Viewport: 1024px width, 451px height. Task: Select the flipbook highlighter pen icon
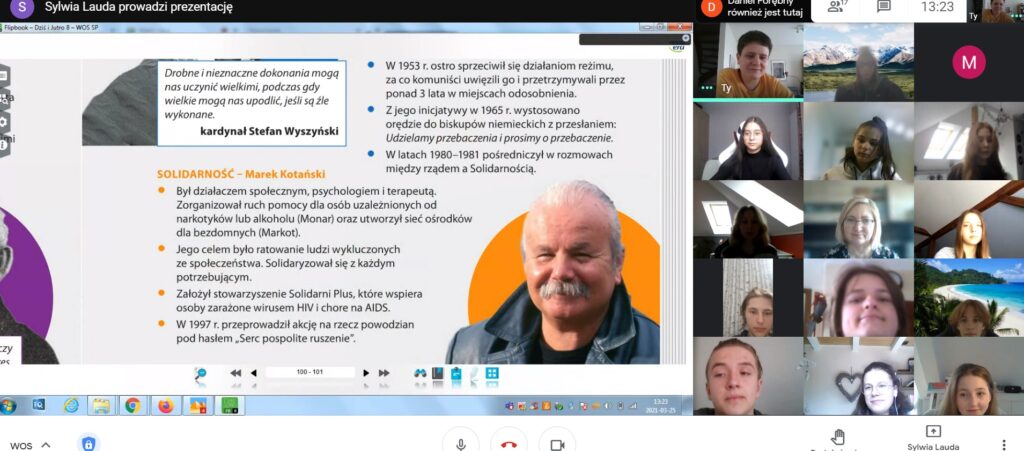click(473, 373)
